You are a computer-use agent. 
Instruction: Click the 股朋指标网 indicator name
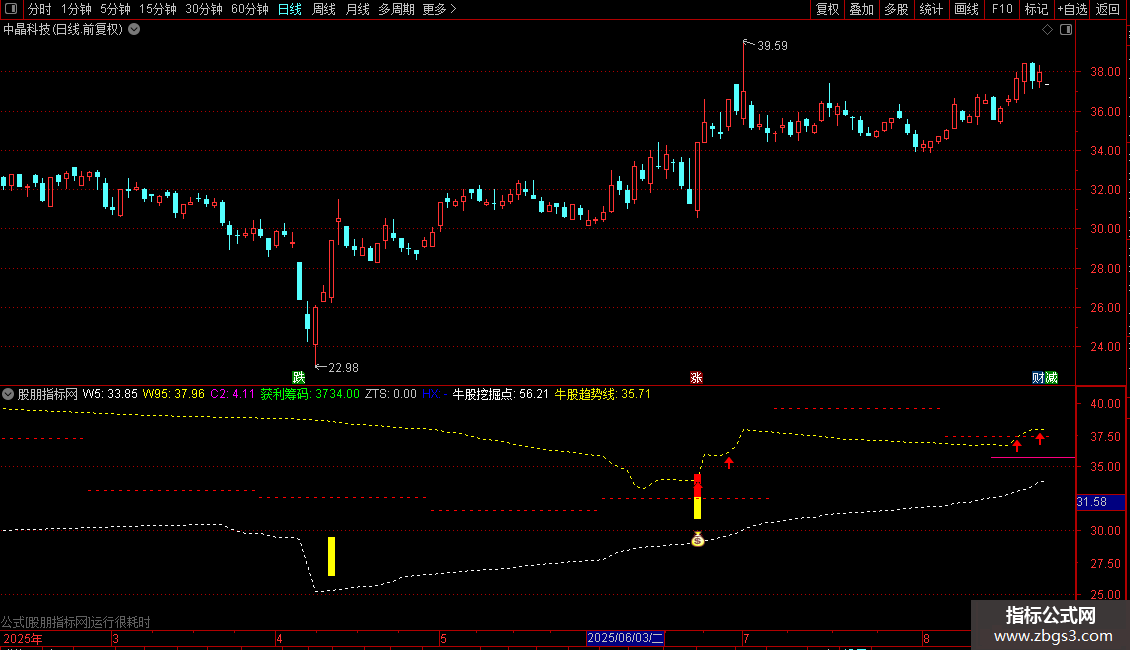pos(48,394)
